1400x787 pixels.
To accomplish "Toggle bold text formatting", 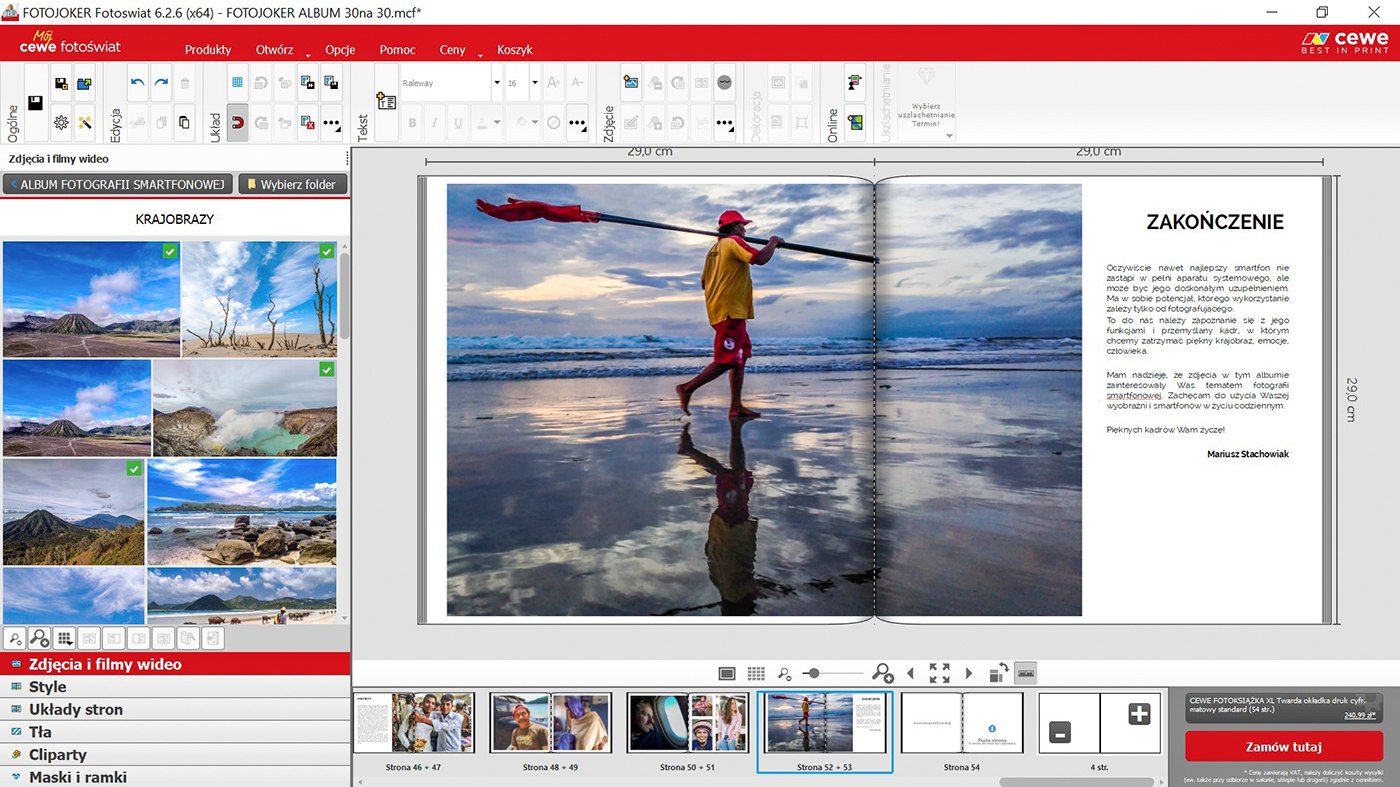I will (x=411, y=123).
